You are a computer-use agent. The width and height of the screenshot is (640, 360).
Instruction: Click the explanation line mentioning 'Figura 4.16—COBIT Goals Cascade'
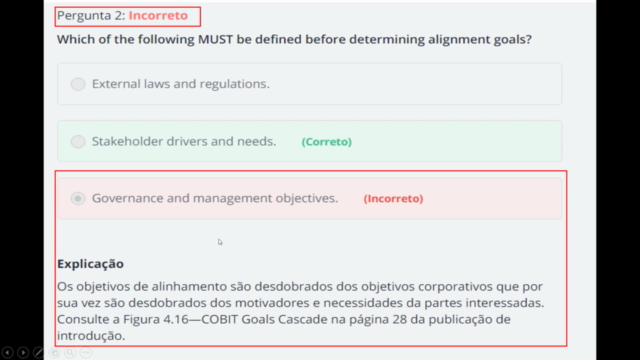tap(284, 319)
